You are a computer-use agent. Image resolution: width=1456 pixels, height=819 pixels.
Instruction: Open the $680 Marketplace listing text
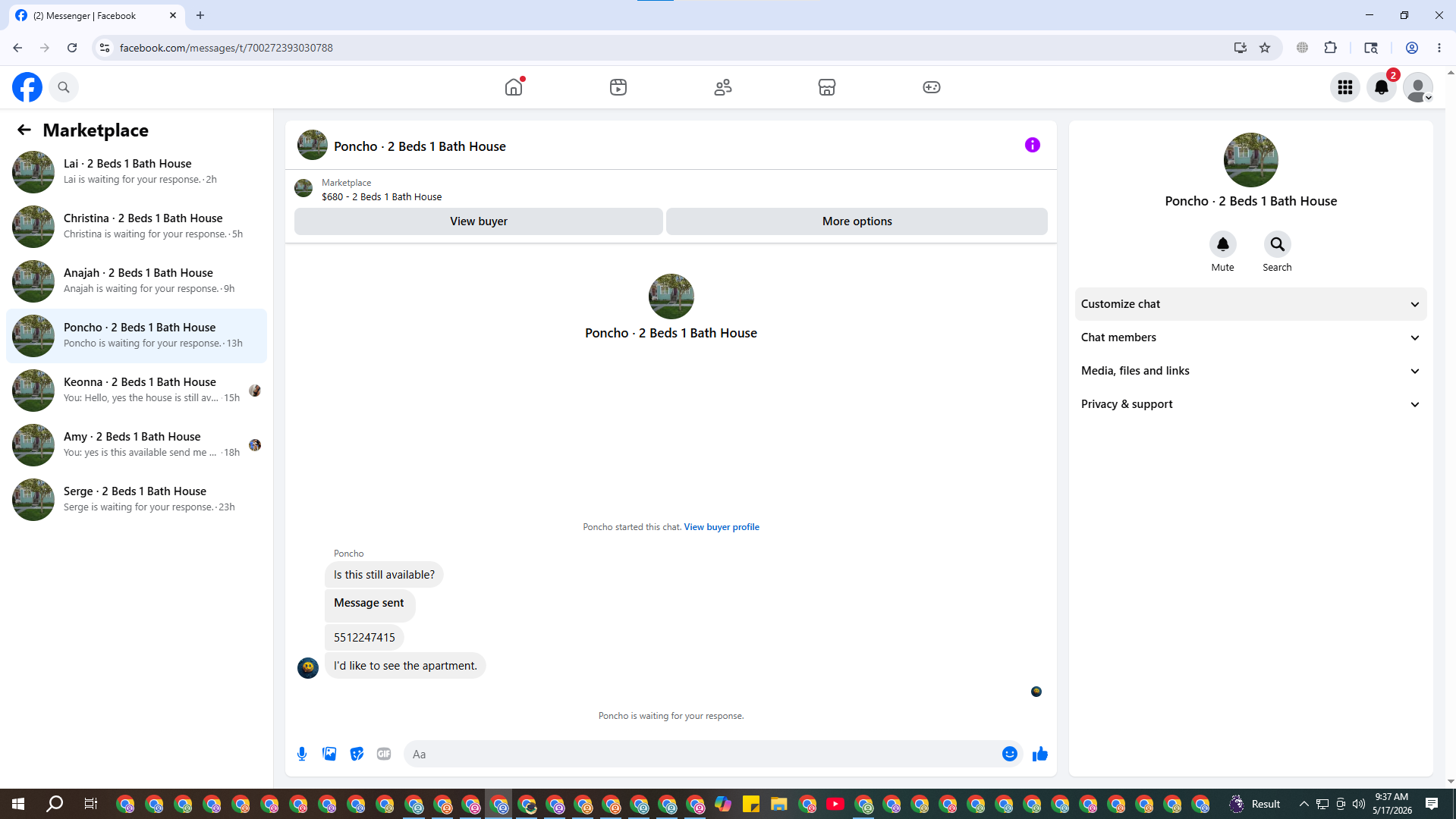tap(382, 196)
